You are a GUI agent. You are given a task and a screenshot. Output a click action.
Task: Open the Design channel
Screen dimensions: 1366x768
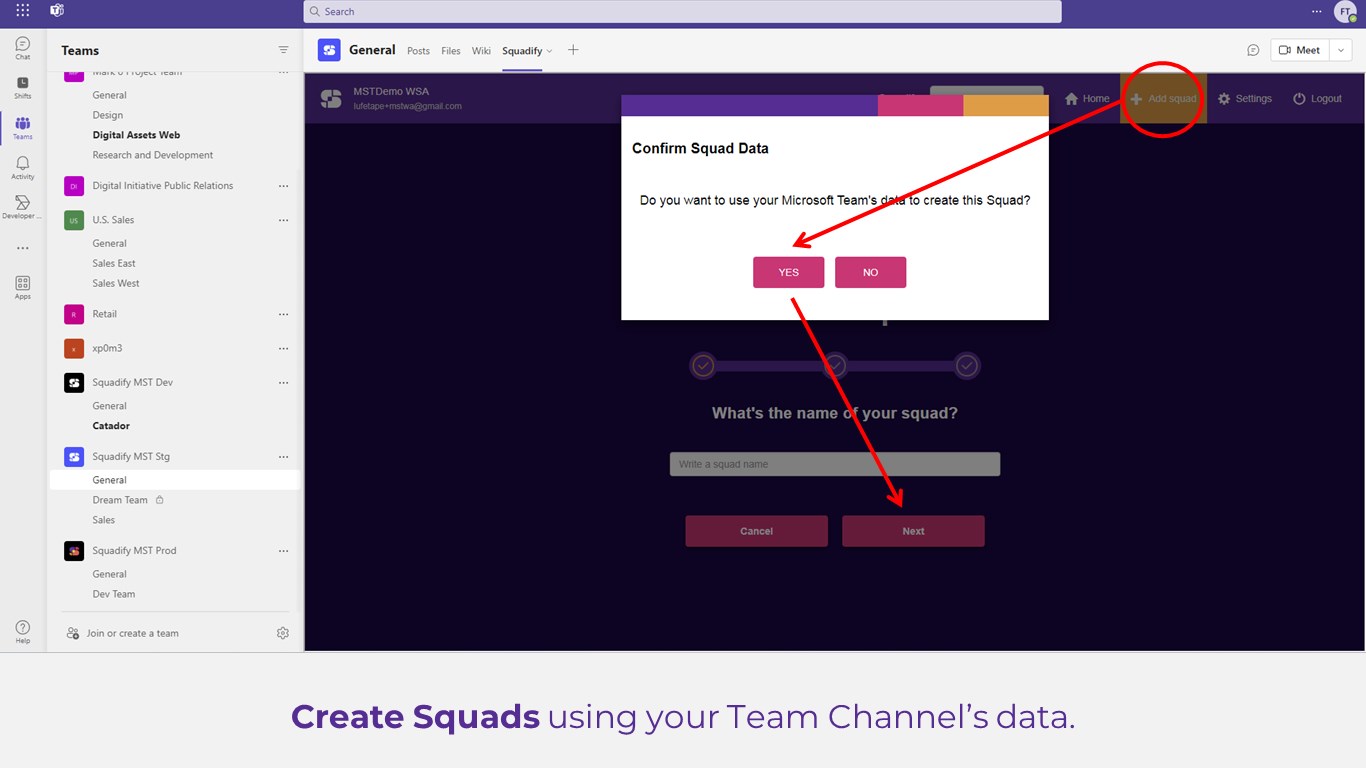pos(108,115)
